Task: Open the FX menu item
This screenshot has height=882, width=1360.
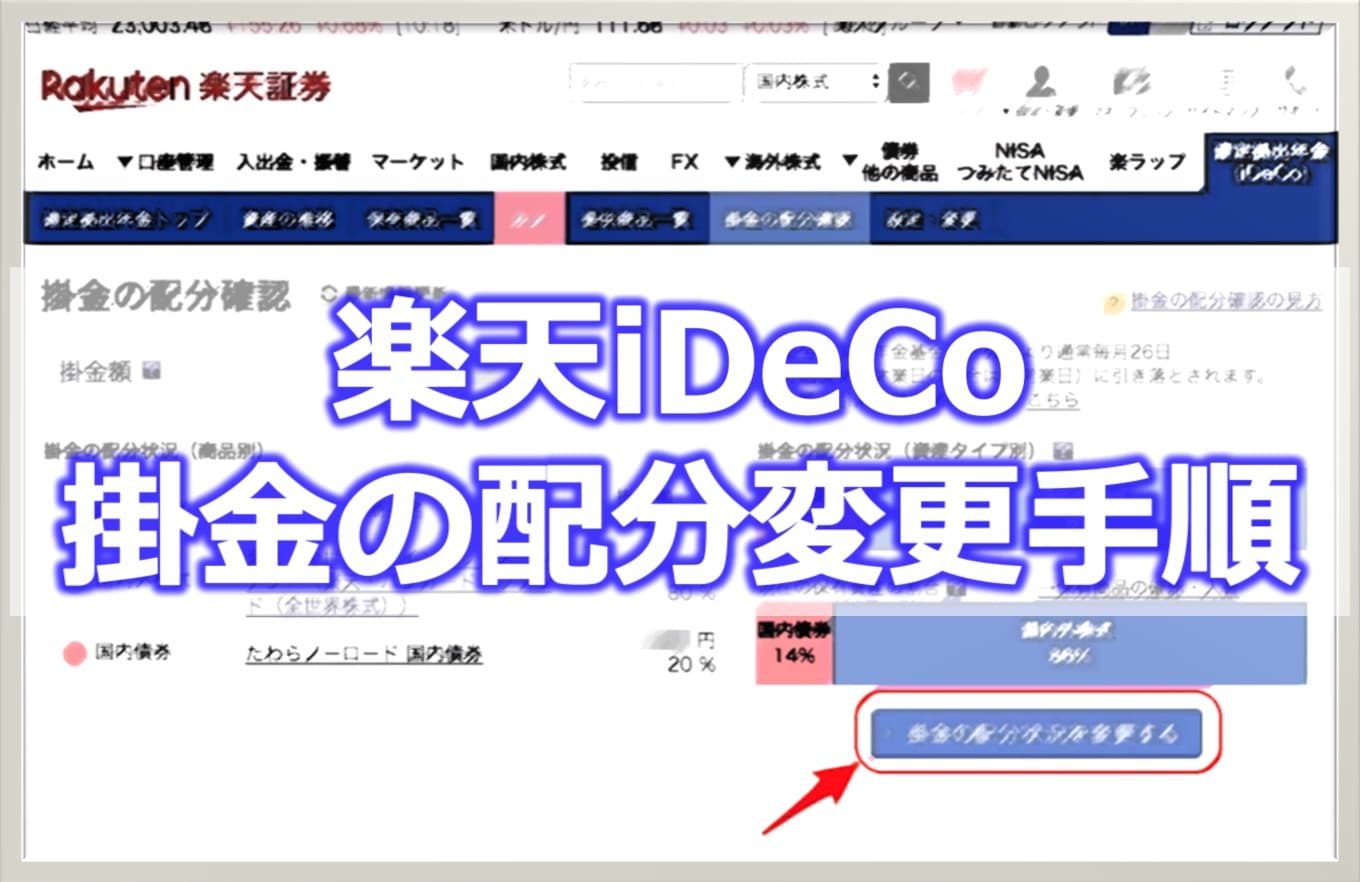Action: (x=685, y=162)
